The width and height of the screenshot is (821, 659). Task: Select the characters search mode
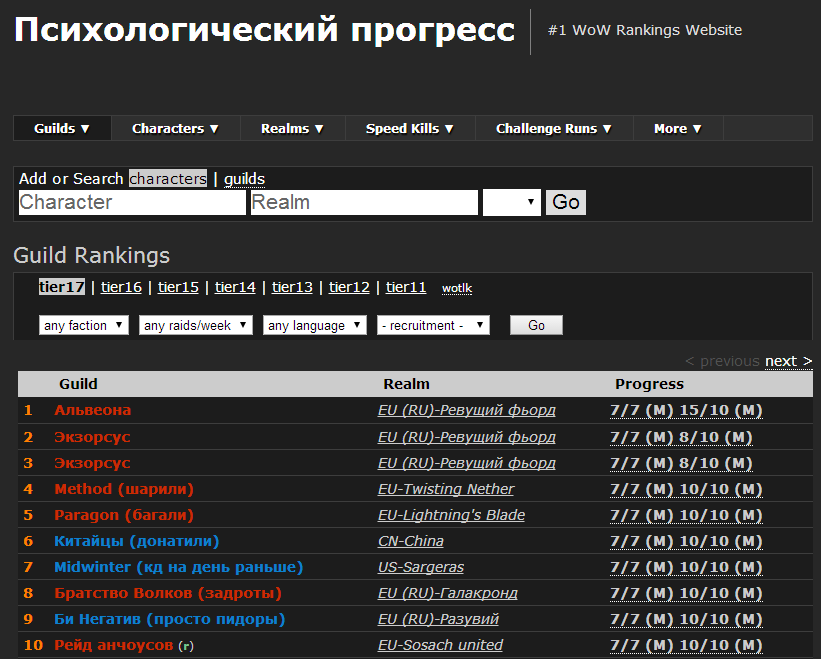pos(168,178)
